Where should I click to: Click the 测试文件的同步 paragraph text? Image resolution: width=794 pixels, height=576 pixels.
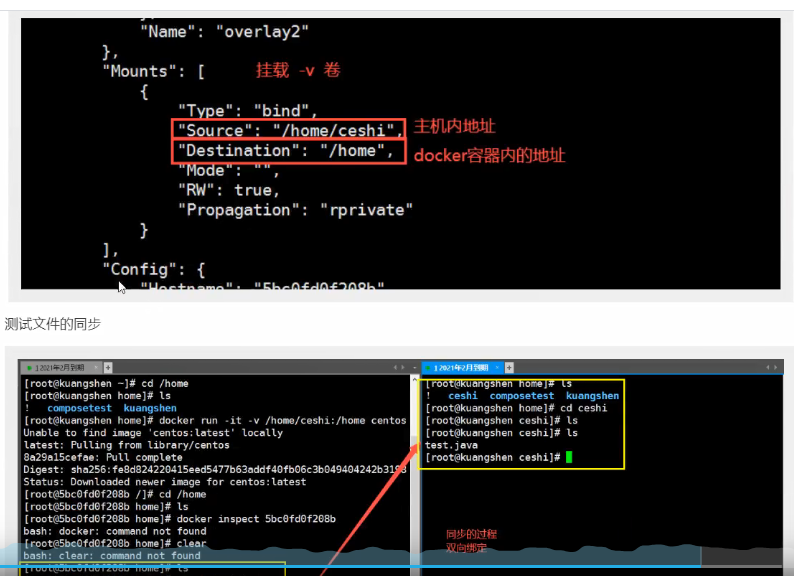[53, 324]
